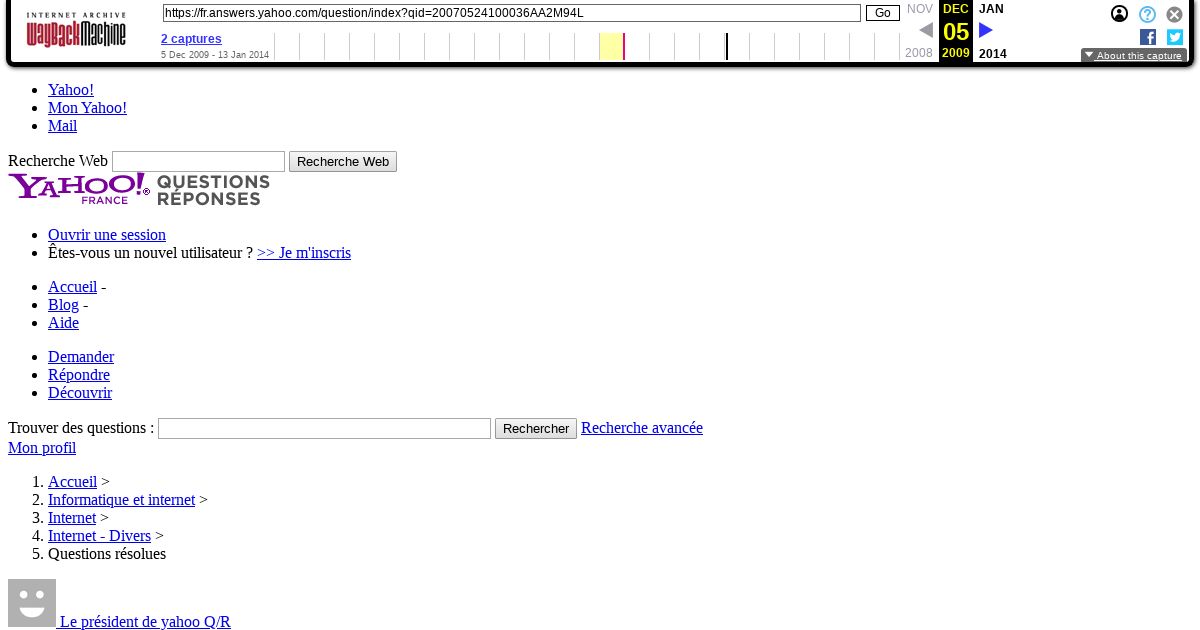Open the Aide navigation link
1200x630 pixels.
pos(63,323)
